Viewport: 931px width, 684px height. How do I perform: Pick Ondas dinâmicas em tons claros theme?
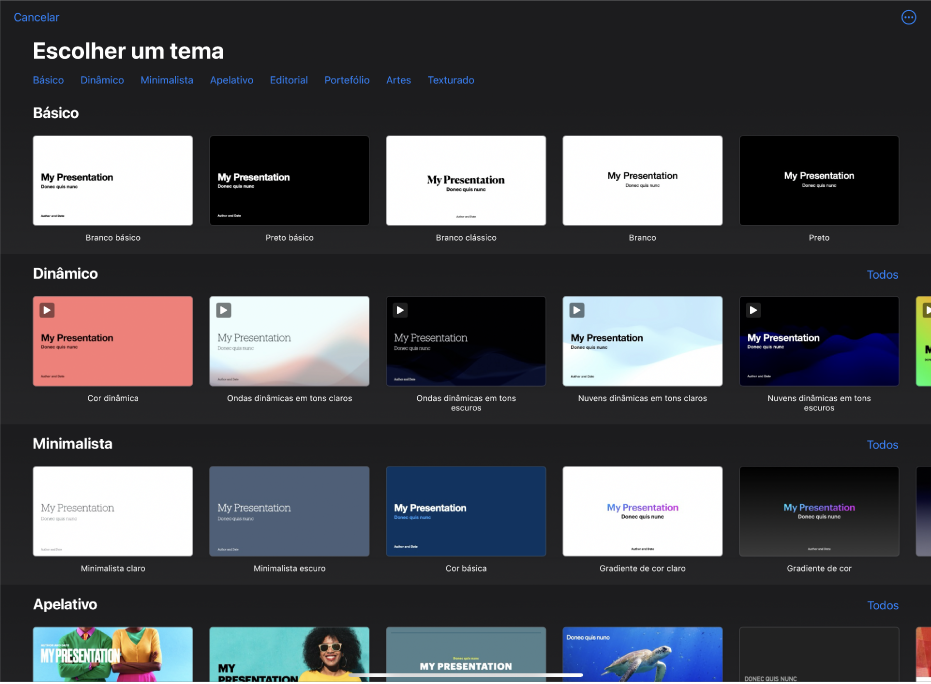tap(289, 341)
